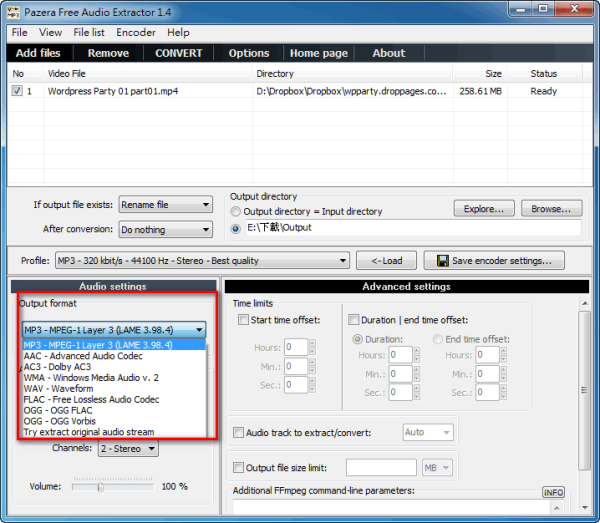The width and height of the screenshot is (600, 523).
Task: Click End time offset Hours field
Action: coord(488,355)
